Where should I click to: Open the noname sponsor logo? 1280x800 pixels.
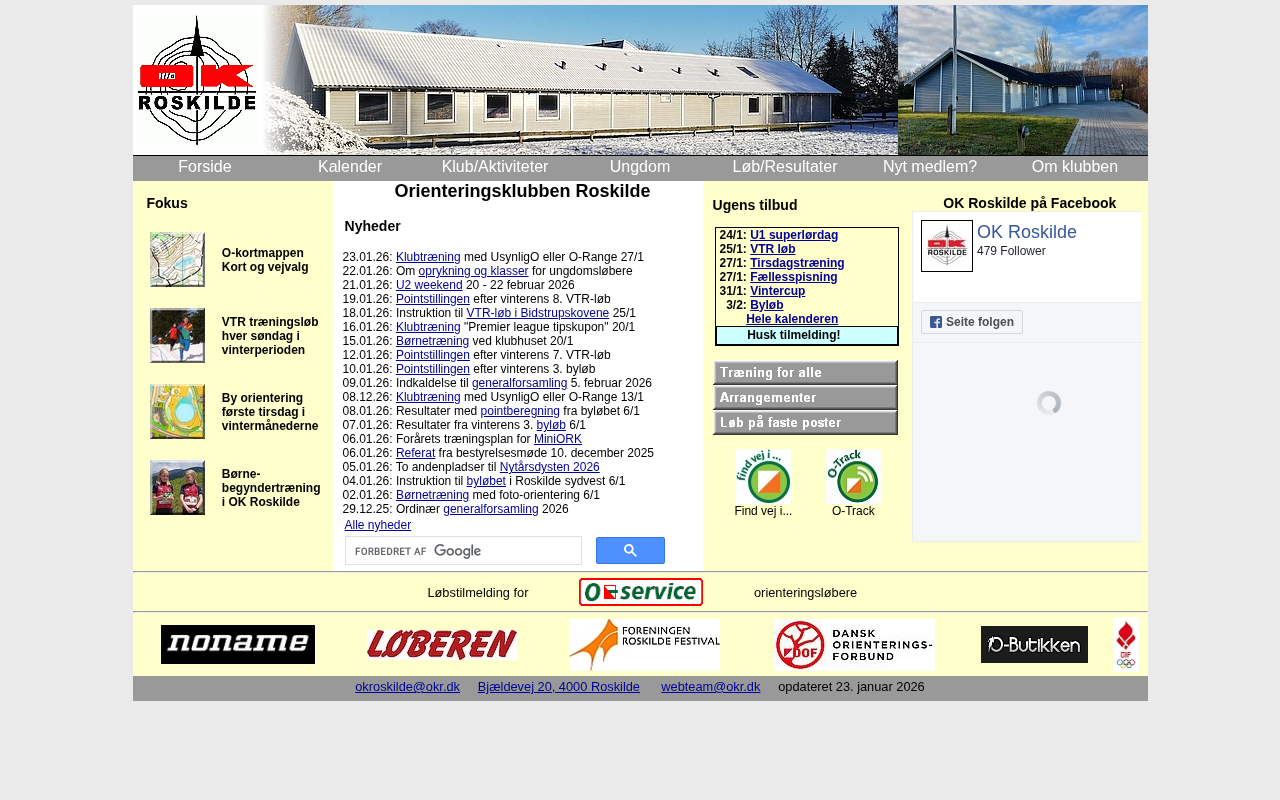click(x=238, y=645)
